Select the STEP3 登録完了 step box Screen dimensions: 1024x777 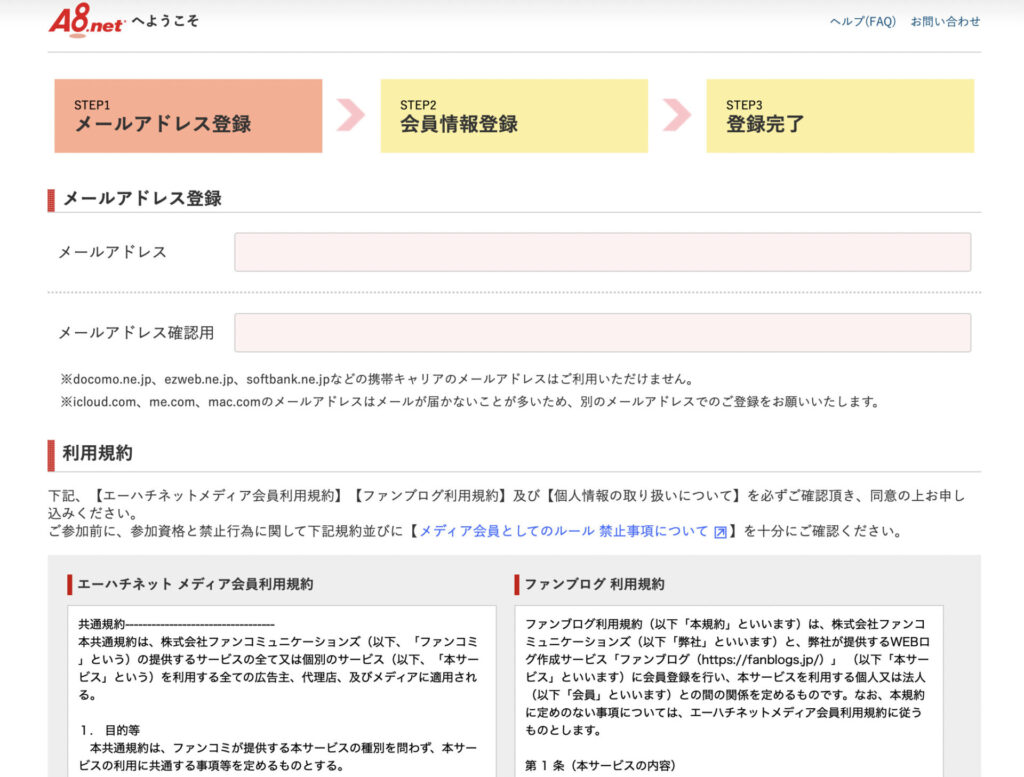tap(840, 116)
